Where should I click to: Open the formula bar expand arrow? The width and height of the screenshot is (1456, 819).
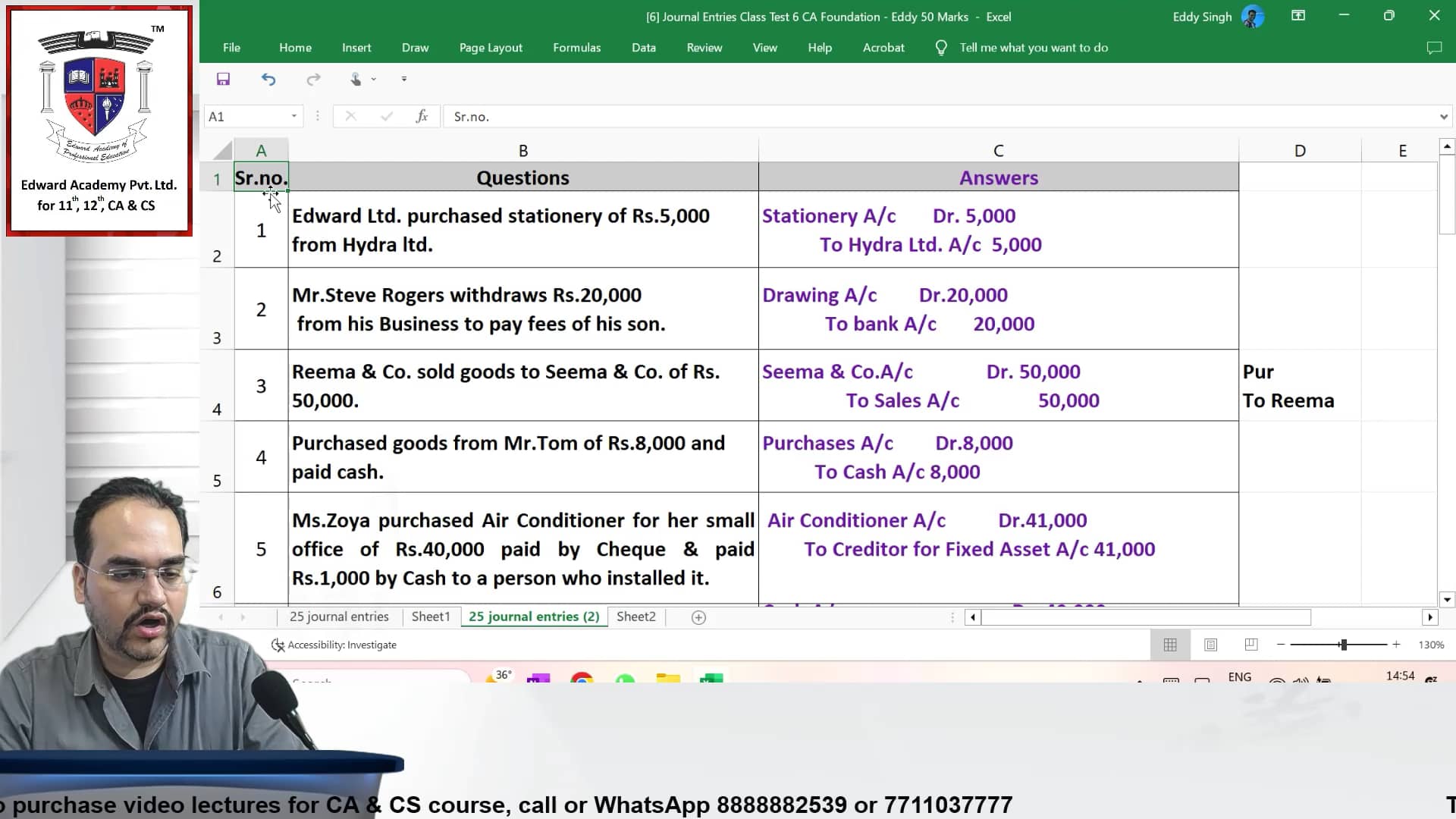click(1443, 116)
